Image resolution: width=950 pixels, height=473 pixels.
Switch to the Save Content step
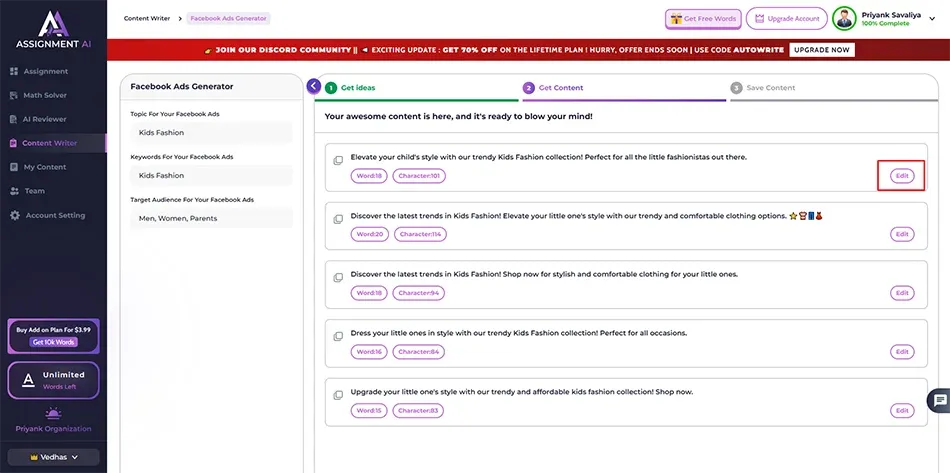coord(770,88)
